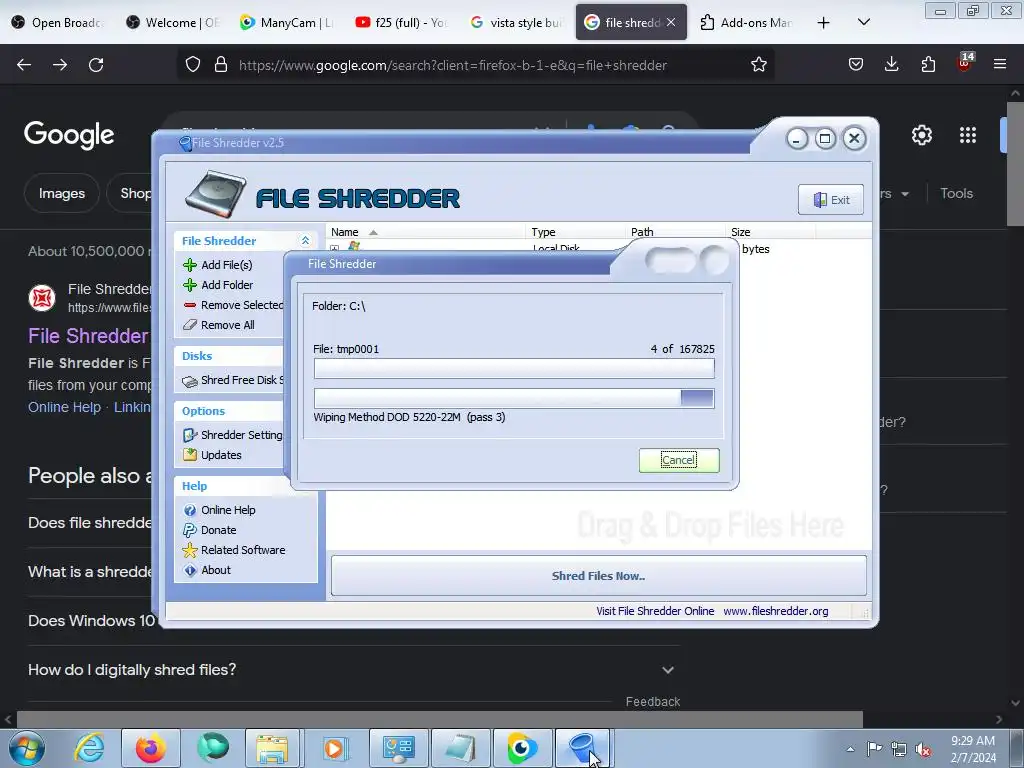This screenshot has width=1024, height=768.
Task: Switch to the Open Broadcaster tab
Action: 57,22
